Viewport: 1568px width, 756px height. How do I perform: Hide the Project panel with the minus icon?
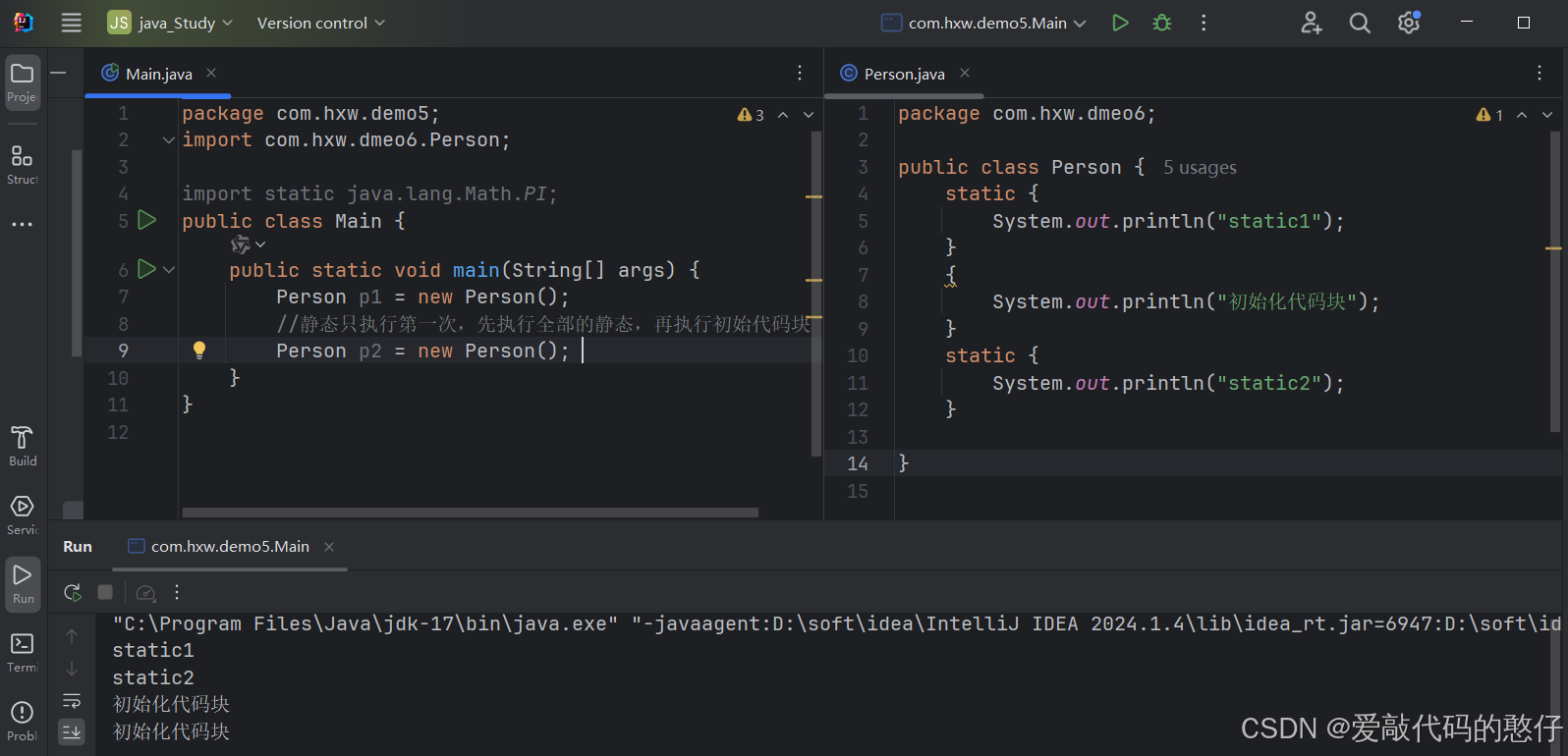[59, 73]
